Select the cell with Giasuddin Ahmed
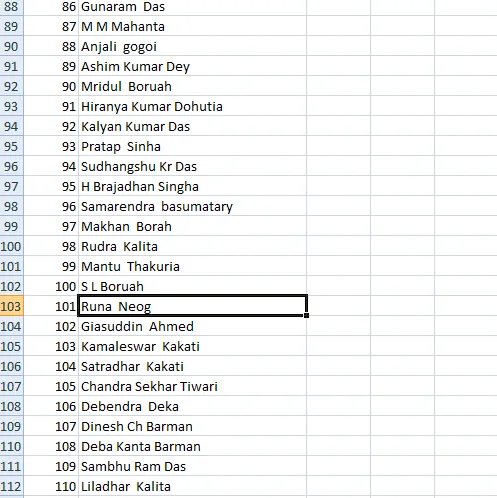497x498 pixels. pos(192,326)
